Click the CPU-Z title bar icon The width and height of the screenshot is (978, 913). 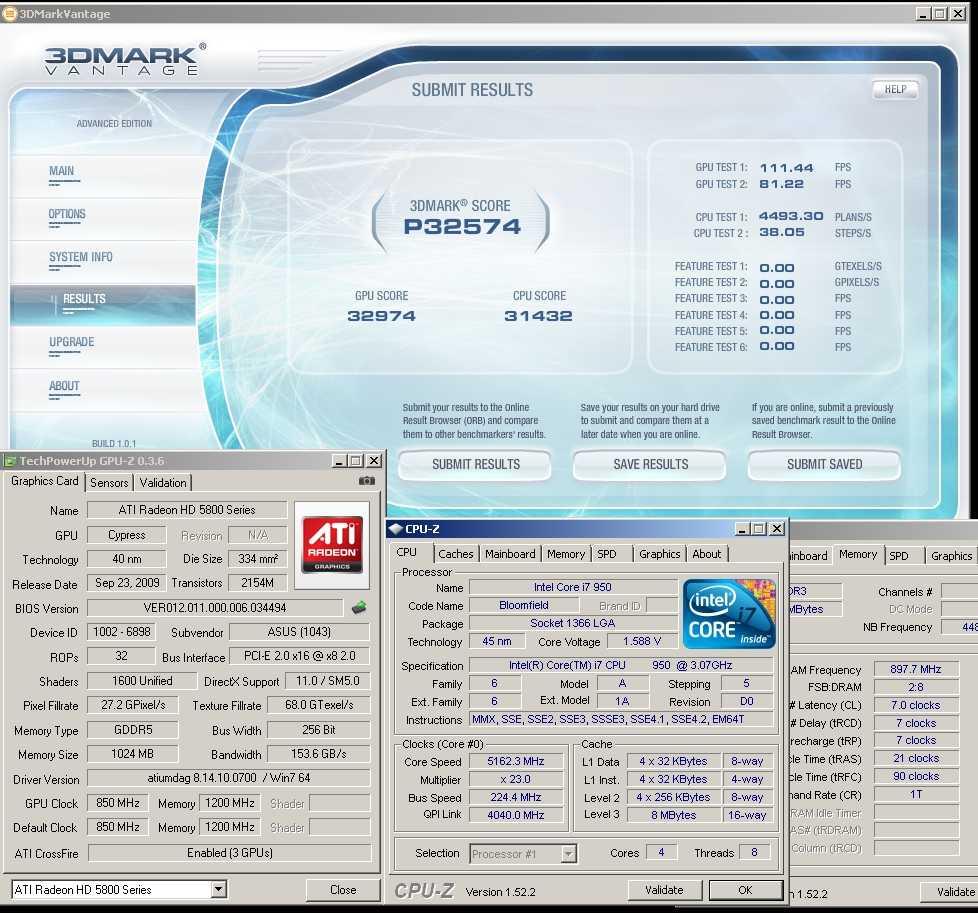click(395, 529)
